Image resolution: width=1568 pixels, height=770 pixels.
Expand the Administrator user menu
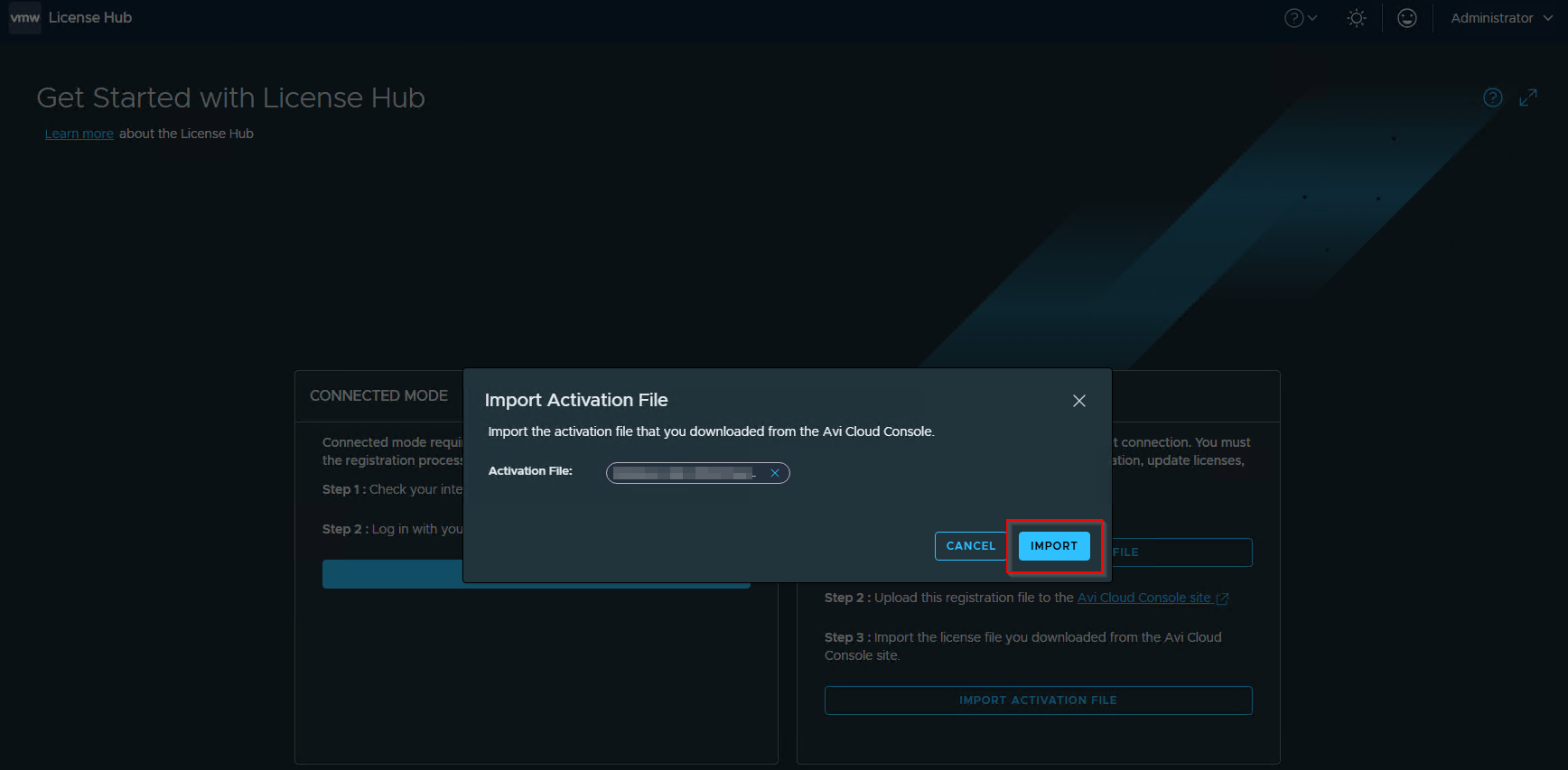click(1502, 18)
